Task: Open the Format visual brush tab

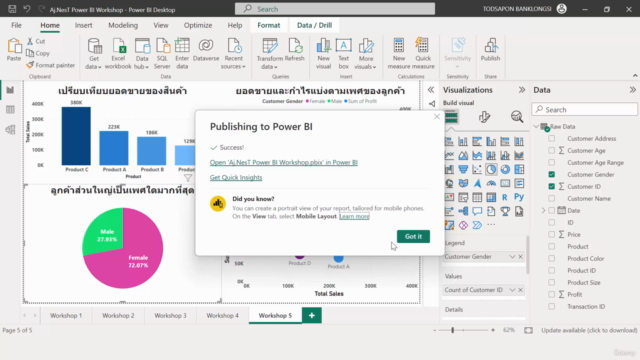Action: (484, 117)
